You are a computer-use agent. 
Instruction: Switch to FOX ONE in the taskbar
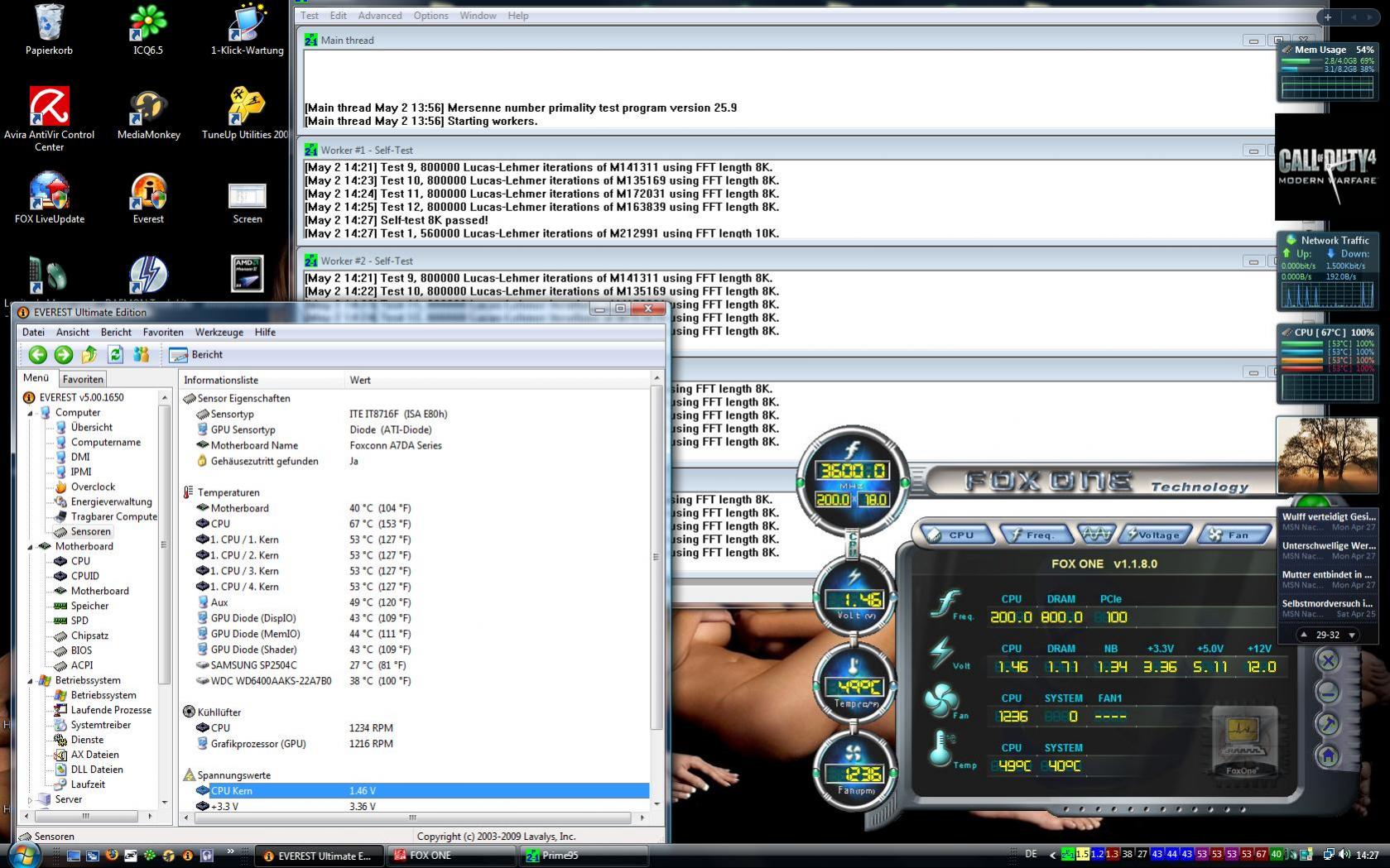tap(453, 856)
